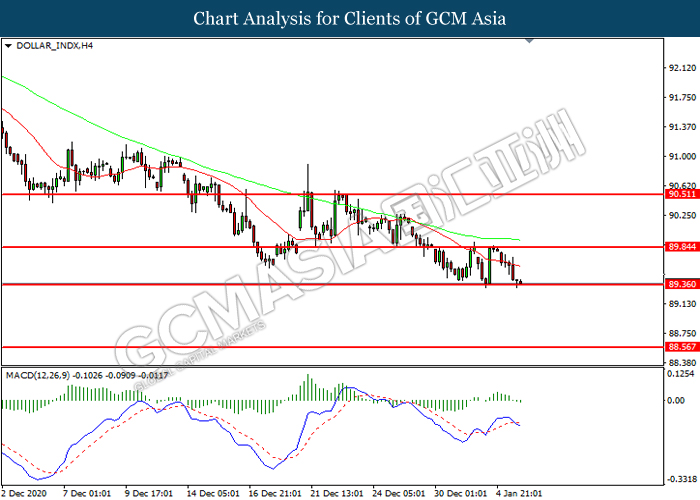The width and height of the screenshot is (700, 500).
Task: Click the Chart Analysis for Clients header title
Action: 350,18
